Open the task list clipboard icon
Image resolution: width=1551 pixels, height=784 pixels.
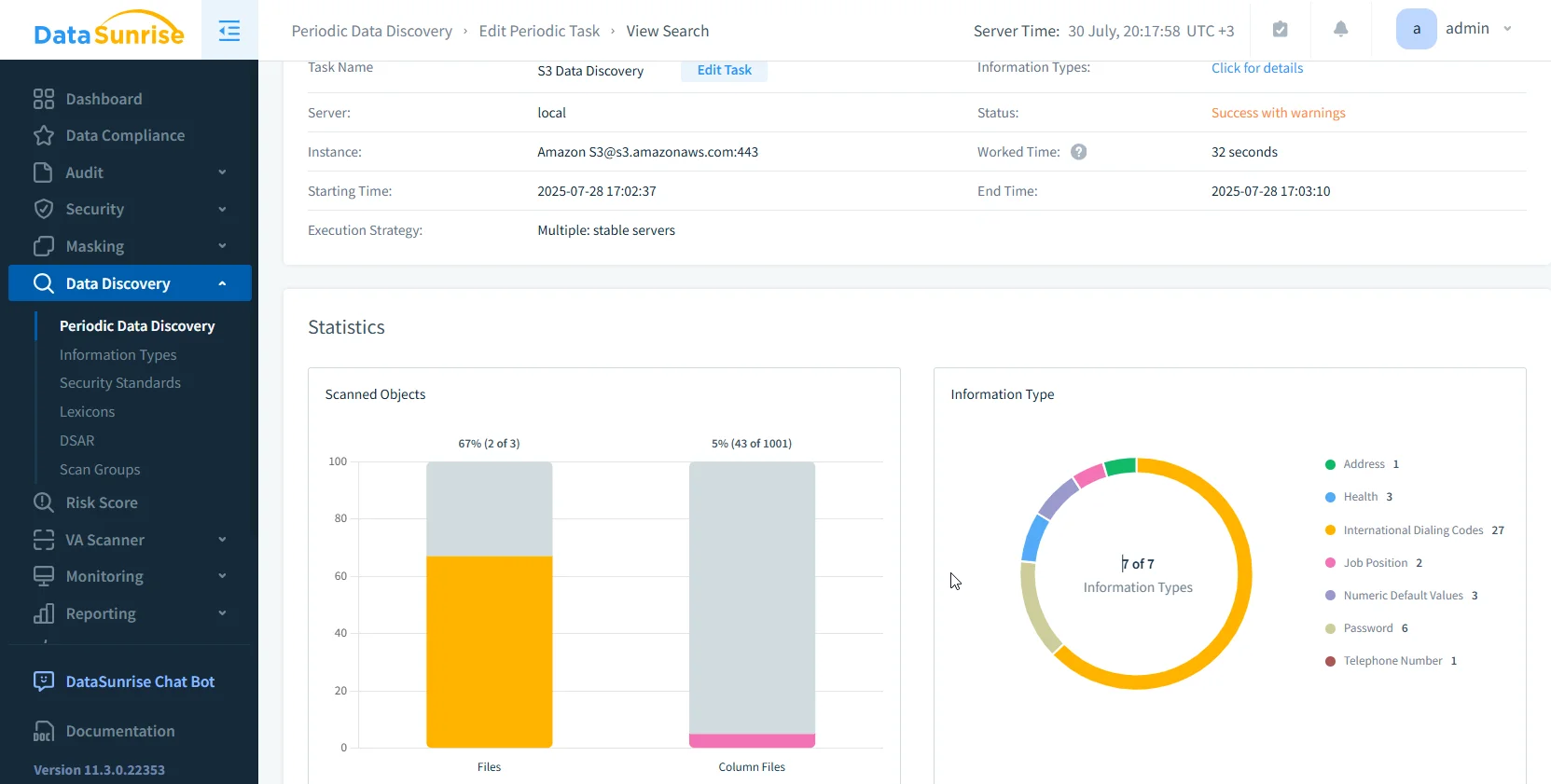pyautogui.click(x=1281, y=30)
